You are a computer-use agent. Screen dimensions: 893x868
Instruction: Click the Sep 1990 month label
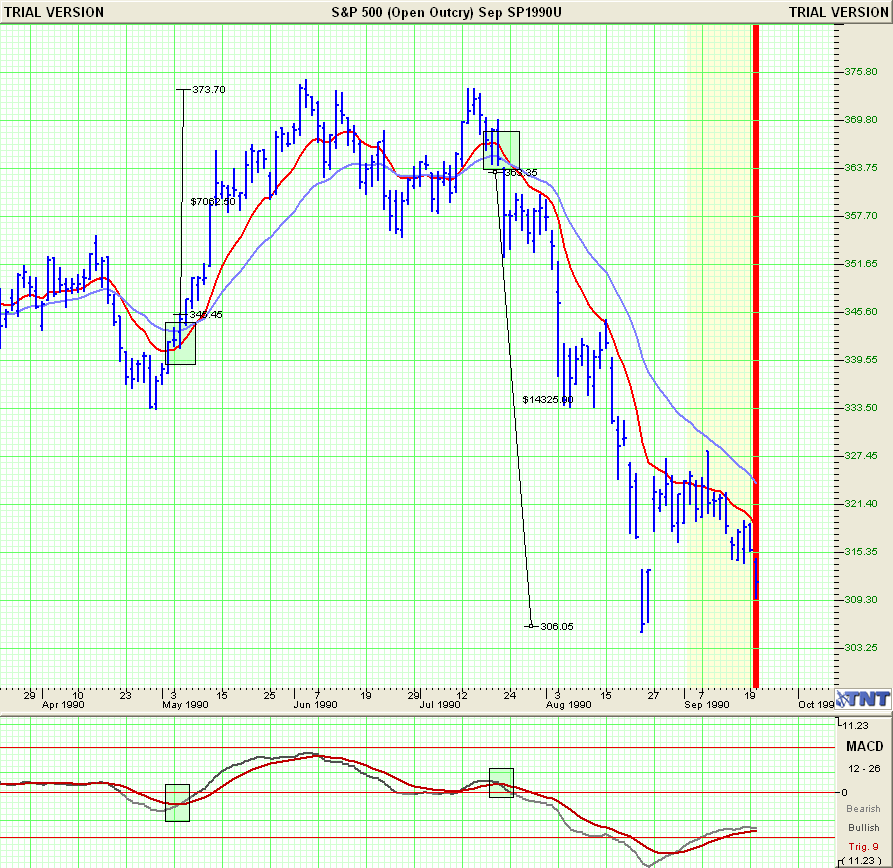pos(707,705)
